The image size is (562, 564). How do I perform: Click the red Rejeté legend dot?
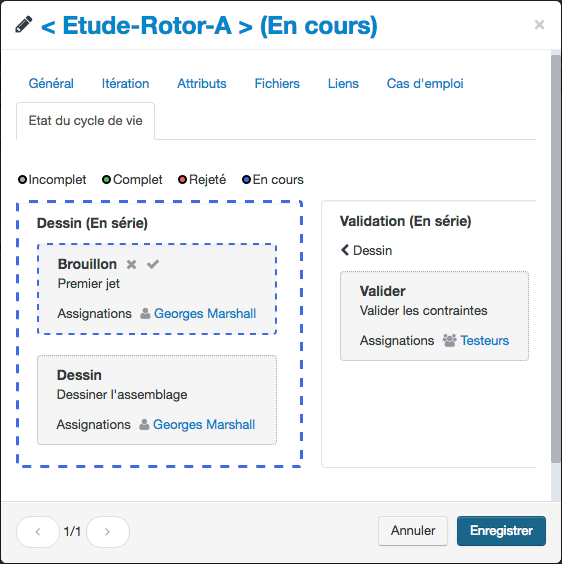(x=182, y=179)
